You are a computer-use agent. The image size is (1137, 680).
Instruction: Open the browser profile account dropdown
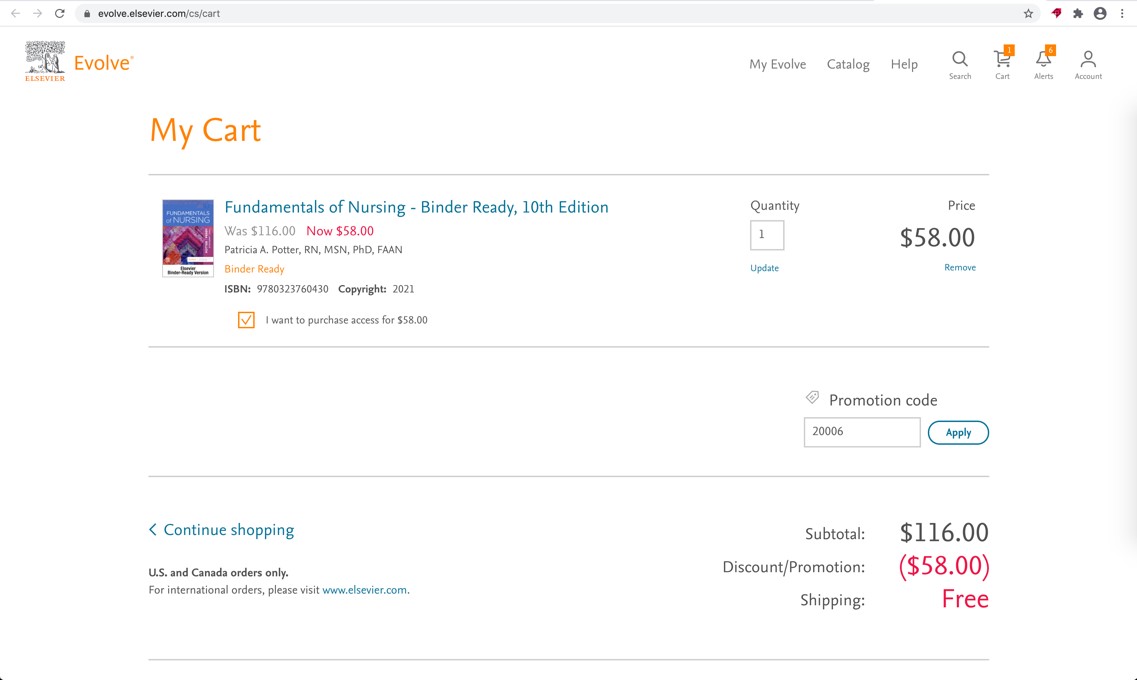point(1100,13)
